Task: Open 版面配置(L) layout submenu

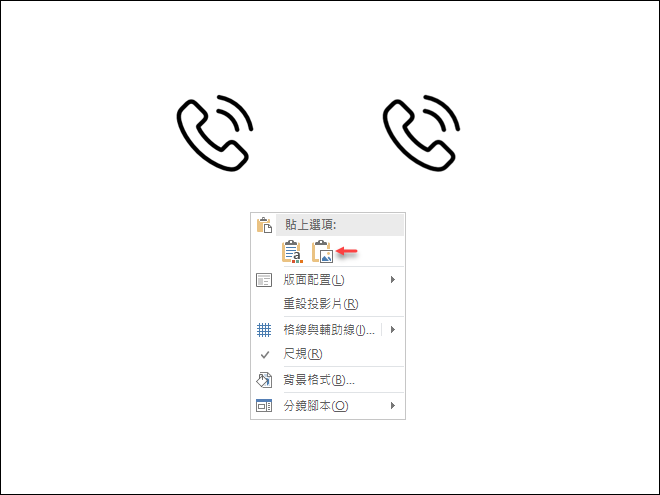Action: [328, 279]
